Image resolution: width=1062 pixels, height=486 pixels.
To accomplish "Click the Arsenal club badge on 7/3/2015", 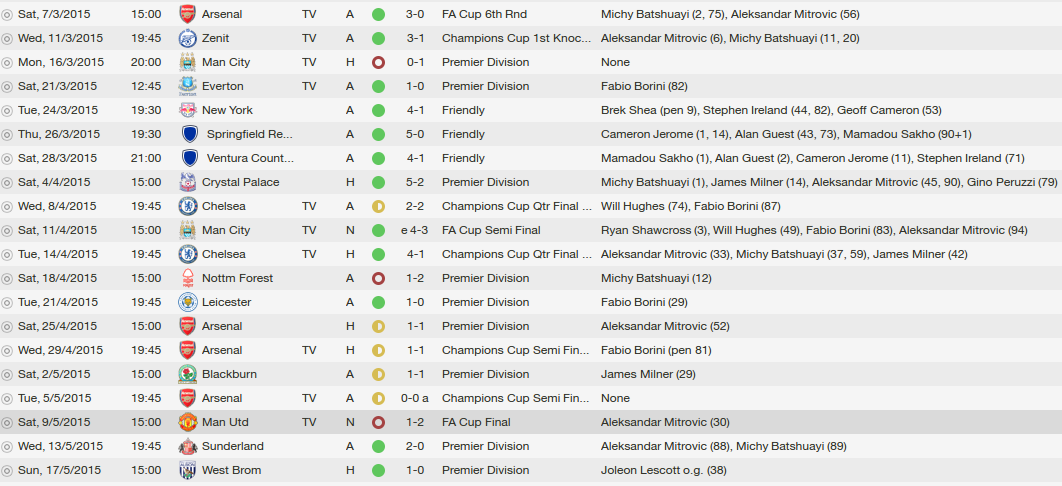I will (x=188, y=14).
